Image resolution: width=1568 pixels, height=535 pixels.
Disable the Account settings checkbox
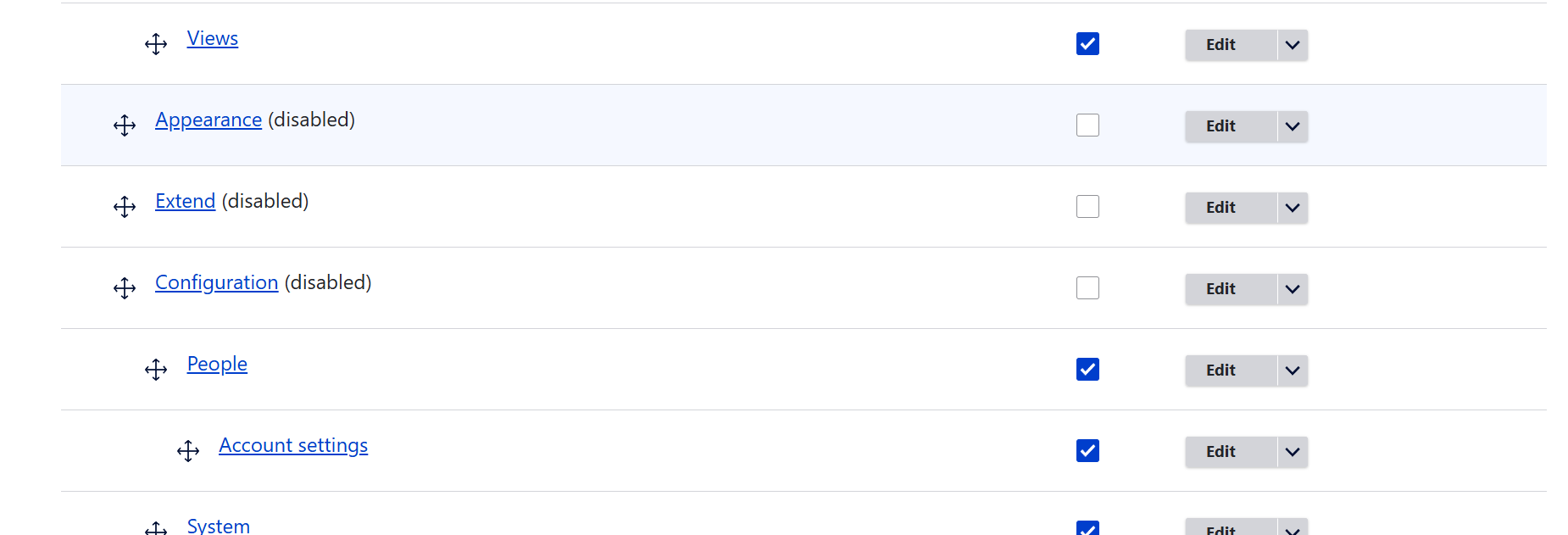1087,451
